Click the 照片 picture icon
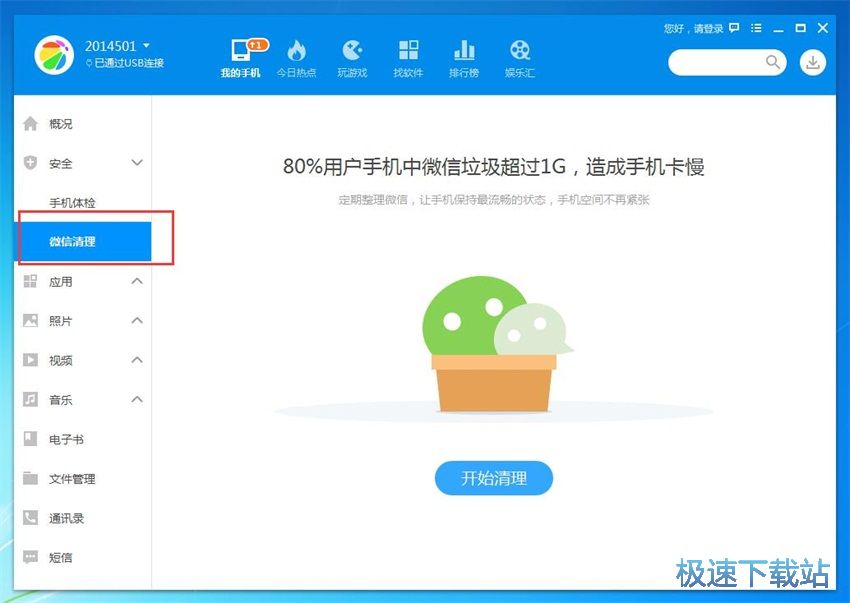850x603 pixels. click(30, 320)
